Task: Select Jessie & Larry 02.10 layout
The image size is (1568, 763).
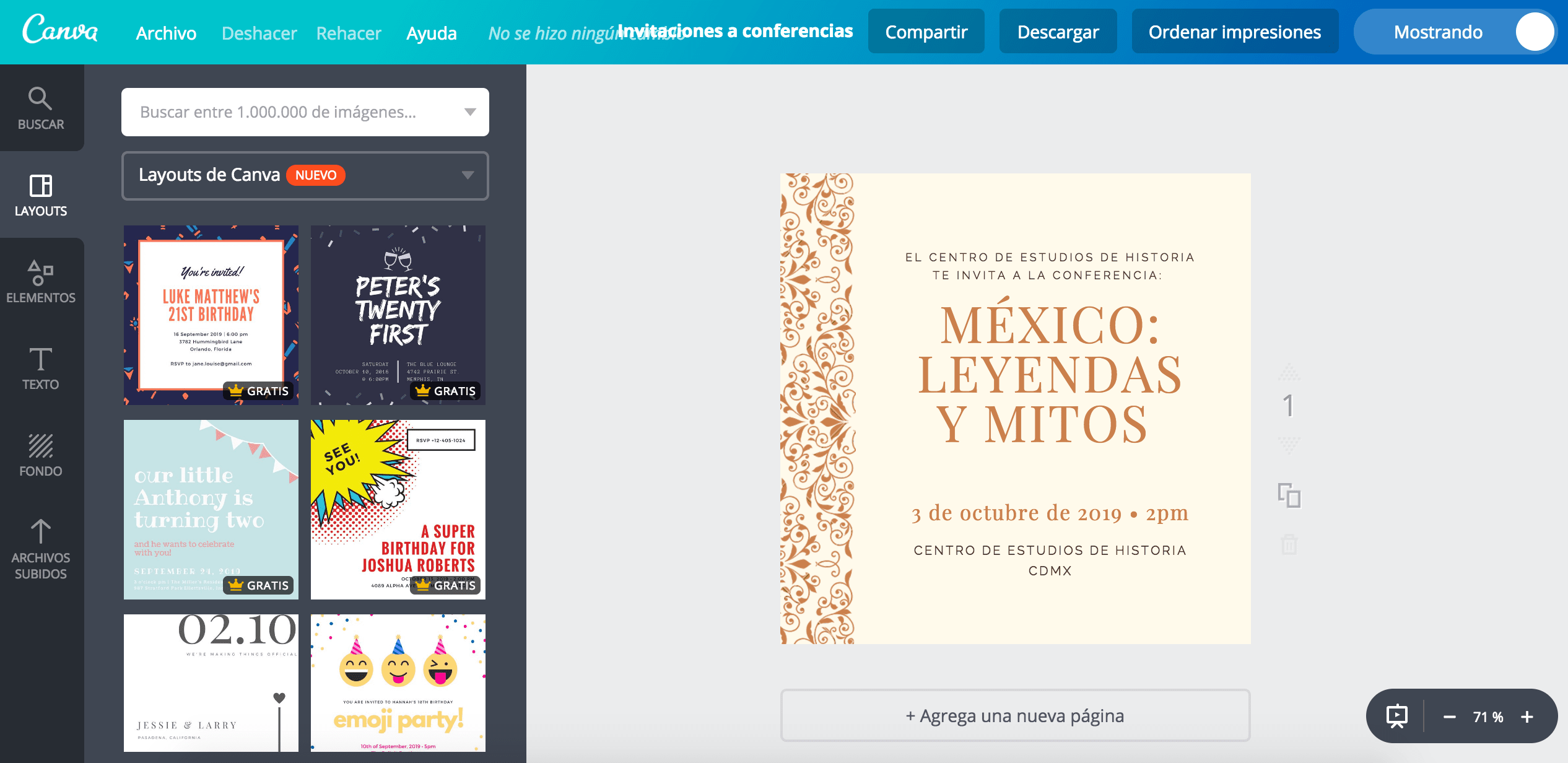Action: 211,683
